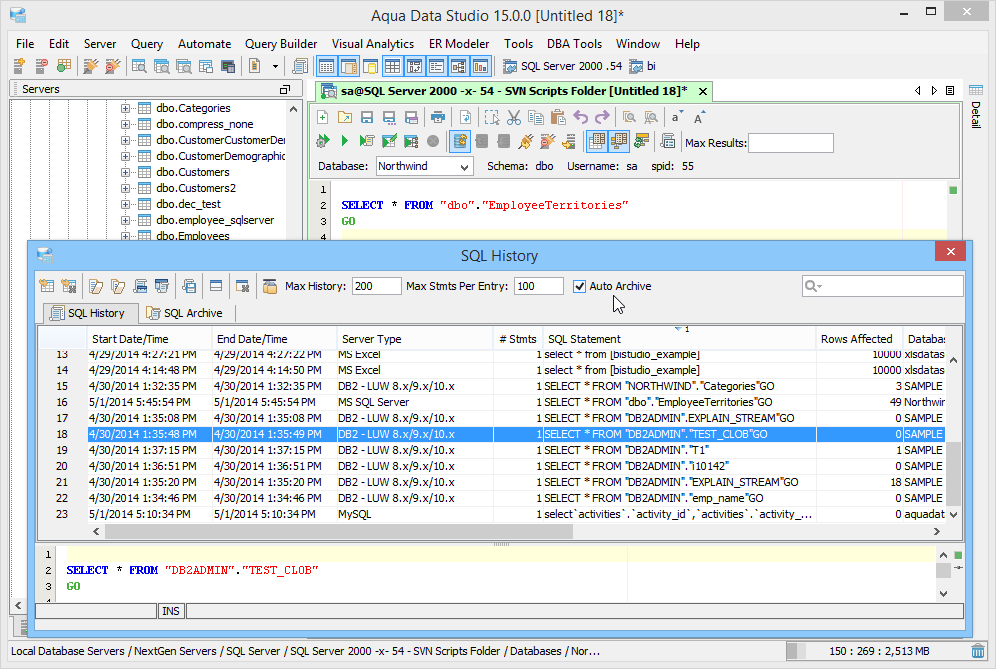Image resolution: width=996 pixels, height=669 pixels.
Task: Open the dropdown arrow beside new document icon
Action: point(275,66)
